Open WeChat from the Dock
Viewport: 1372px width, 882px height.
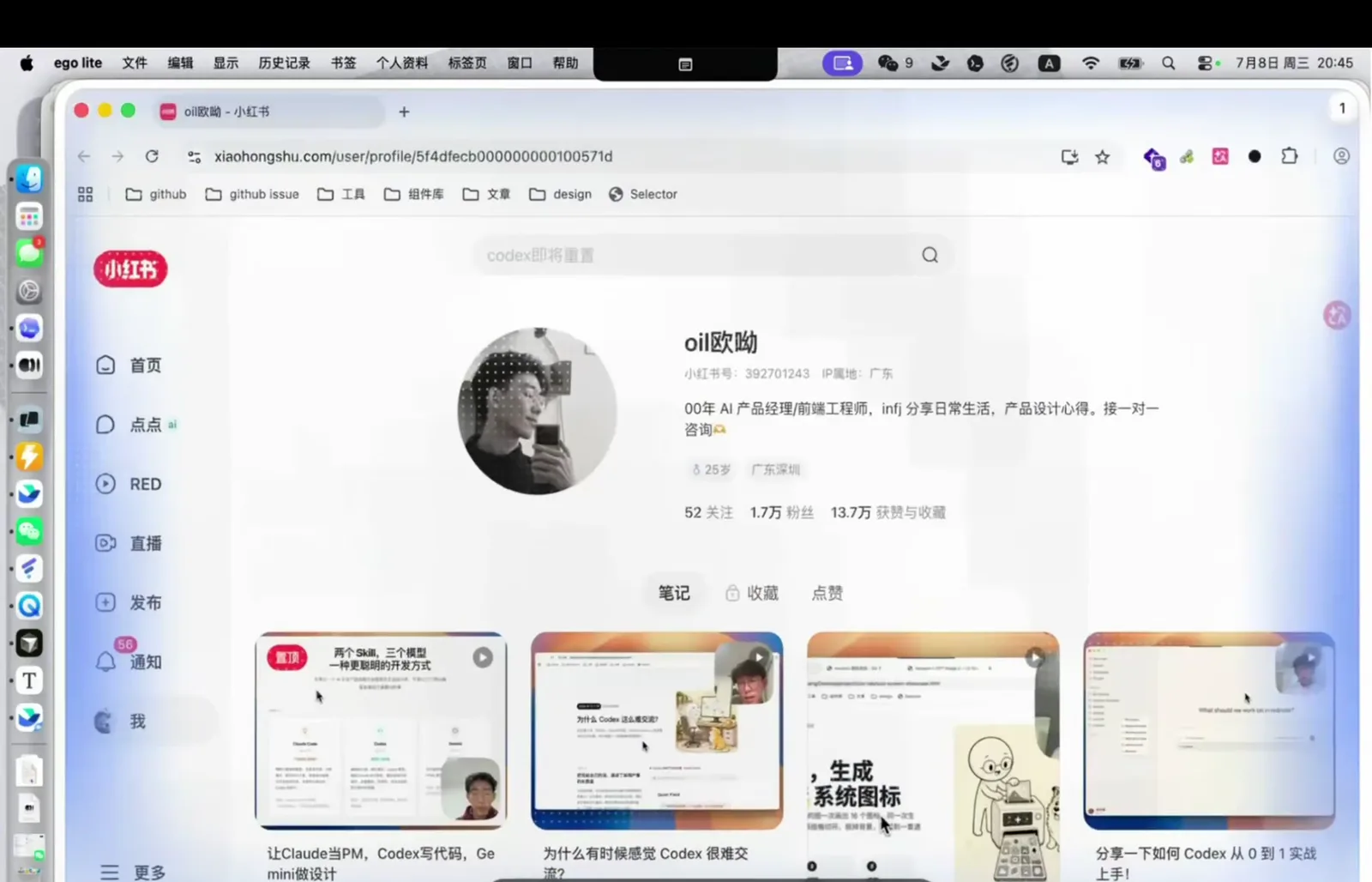click(x=29, y=531)
